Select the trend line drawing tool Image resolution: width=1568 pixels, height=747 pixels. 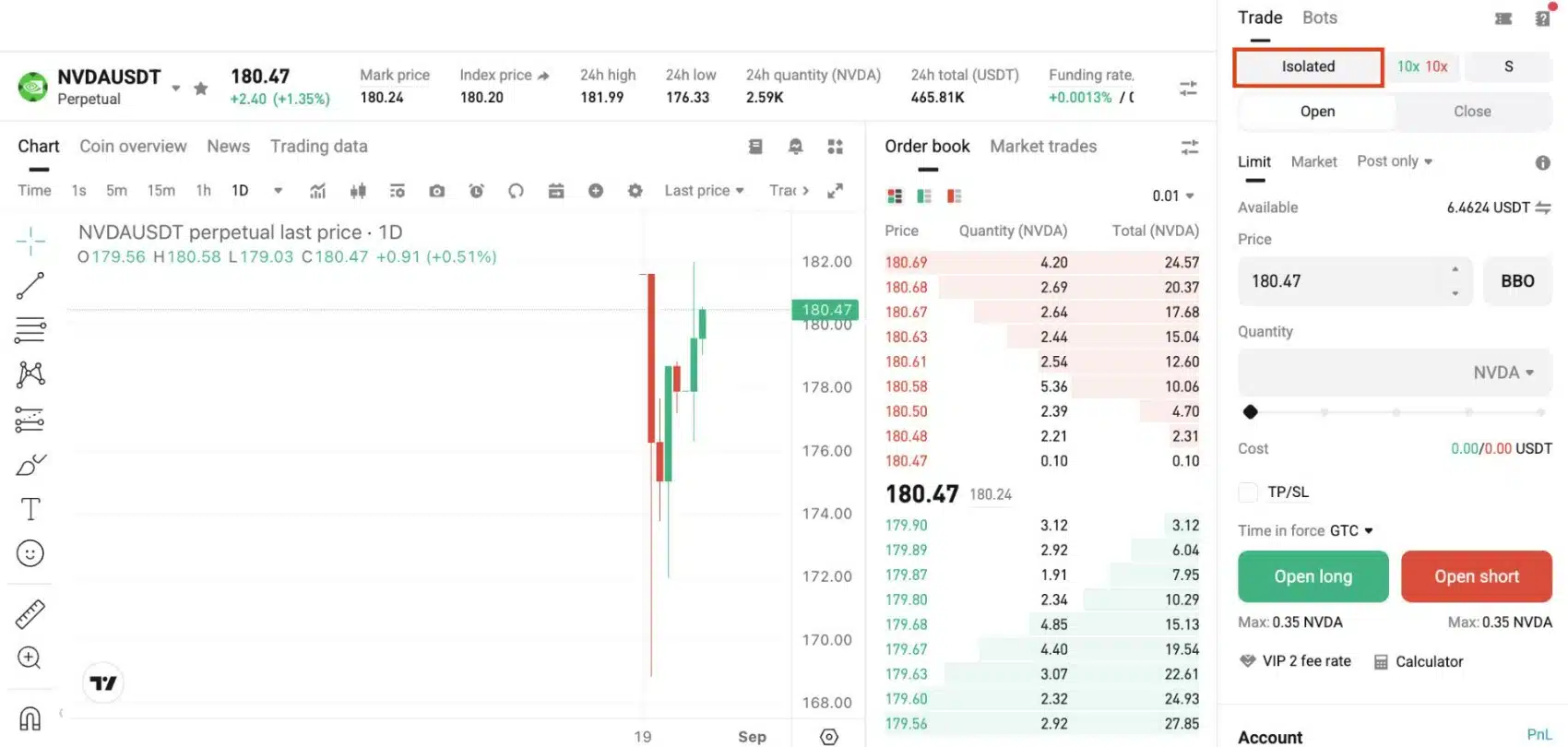click(x=30, y=286)
